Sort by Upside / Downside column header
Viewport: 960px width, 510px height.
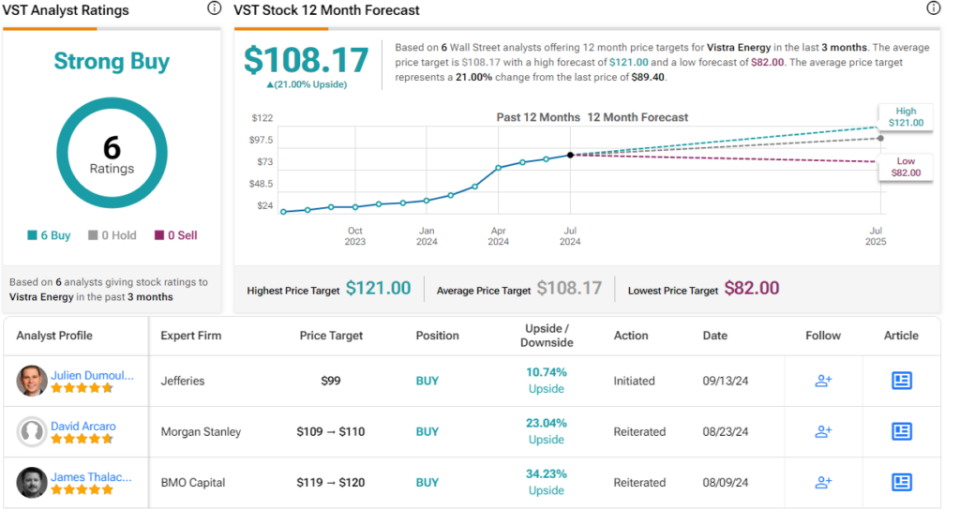(x=546, y=336)
